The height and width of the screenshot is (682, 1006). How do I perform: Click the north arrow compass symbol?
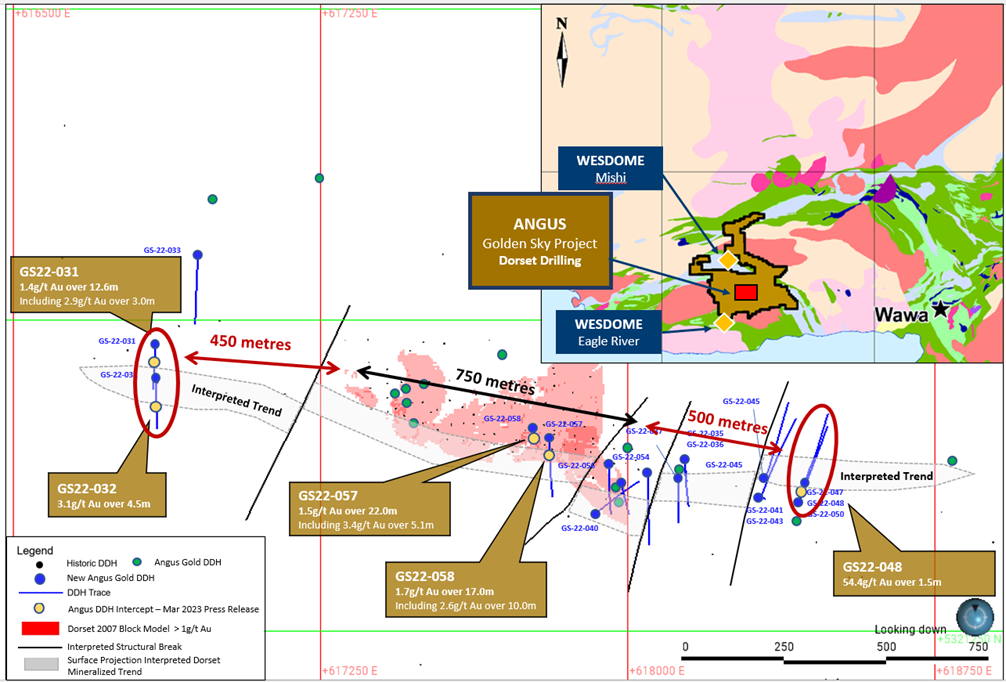pyautogui.click(x=563, y=52)
